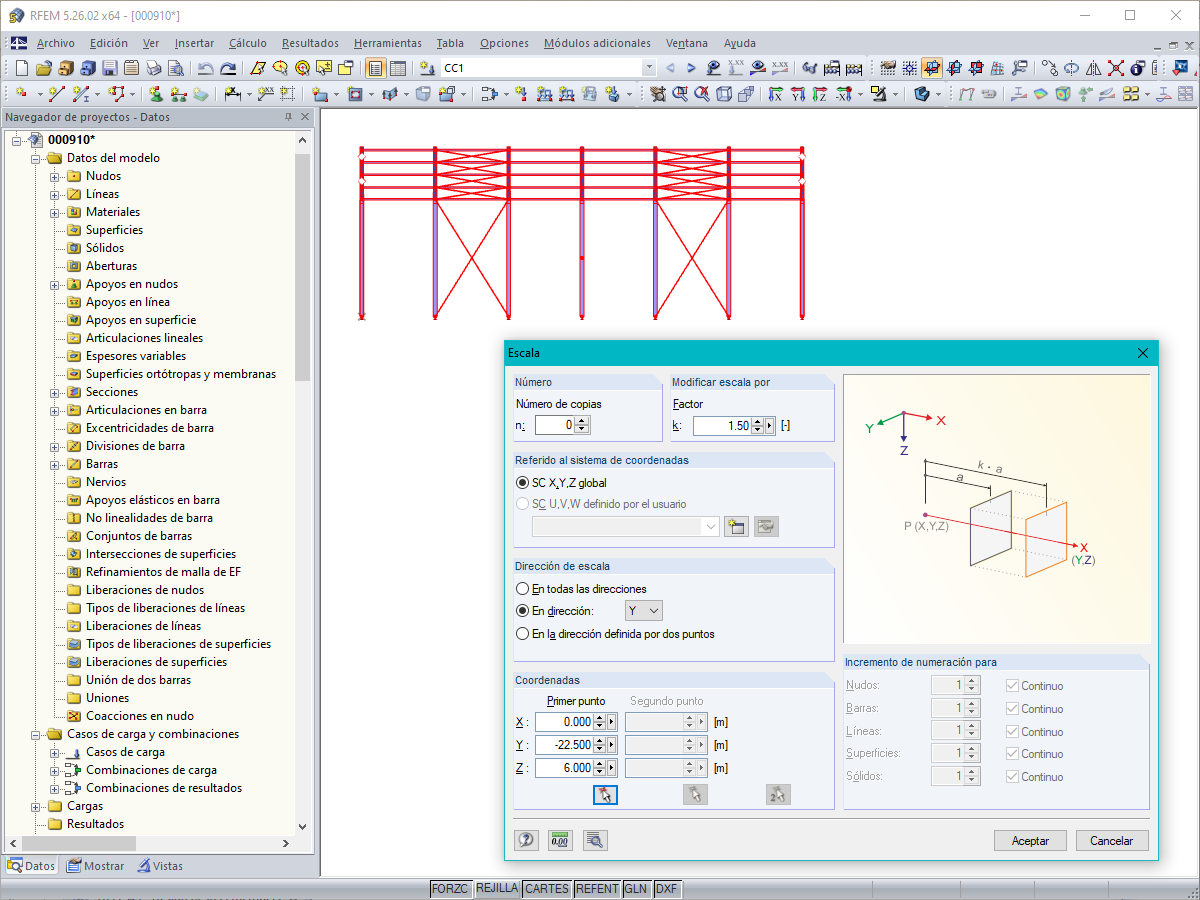Click the units and decimals 0.00 icon
This screenshot has height=900, width=1200.
coord(560,841)
